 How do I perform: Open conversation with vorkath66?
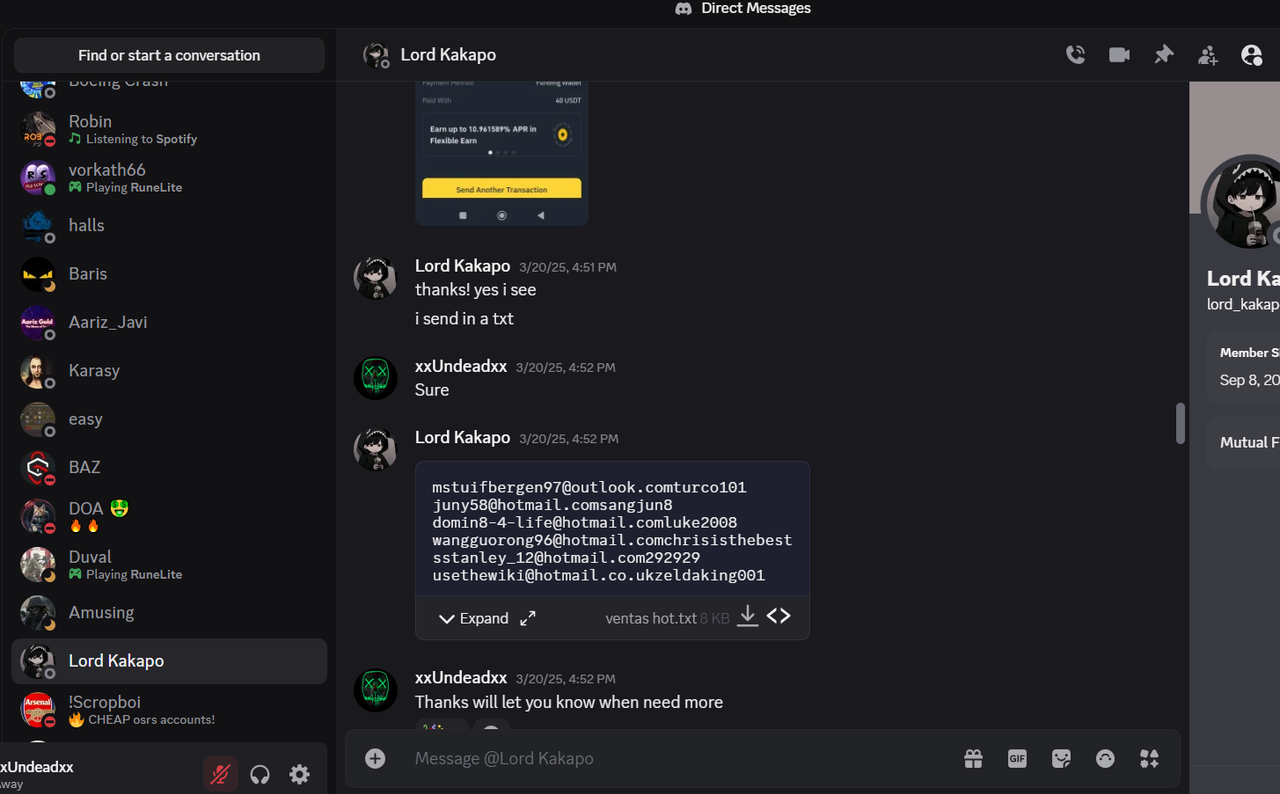(169, 177)
